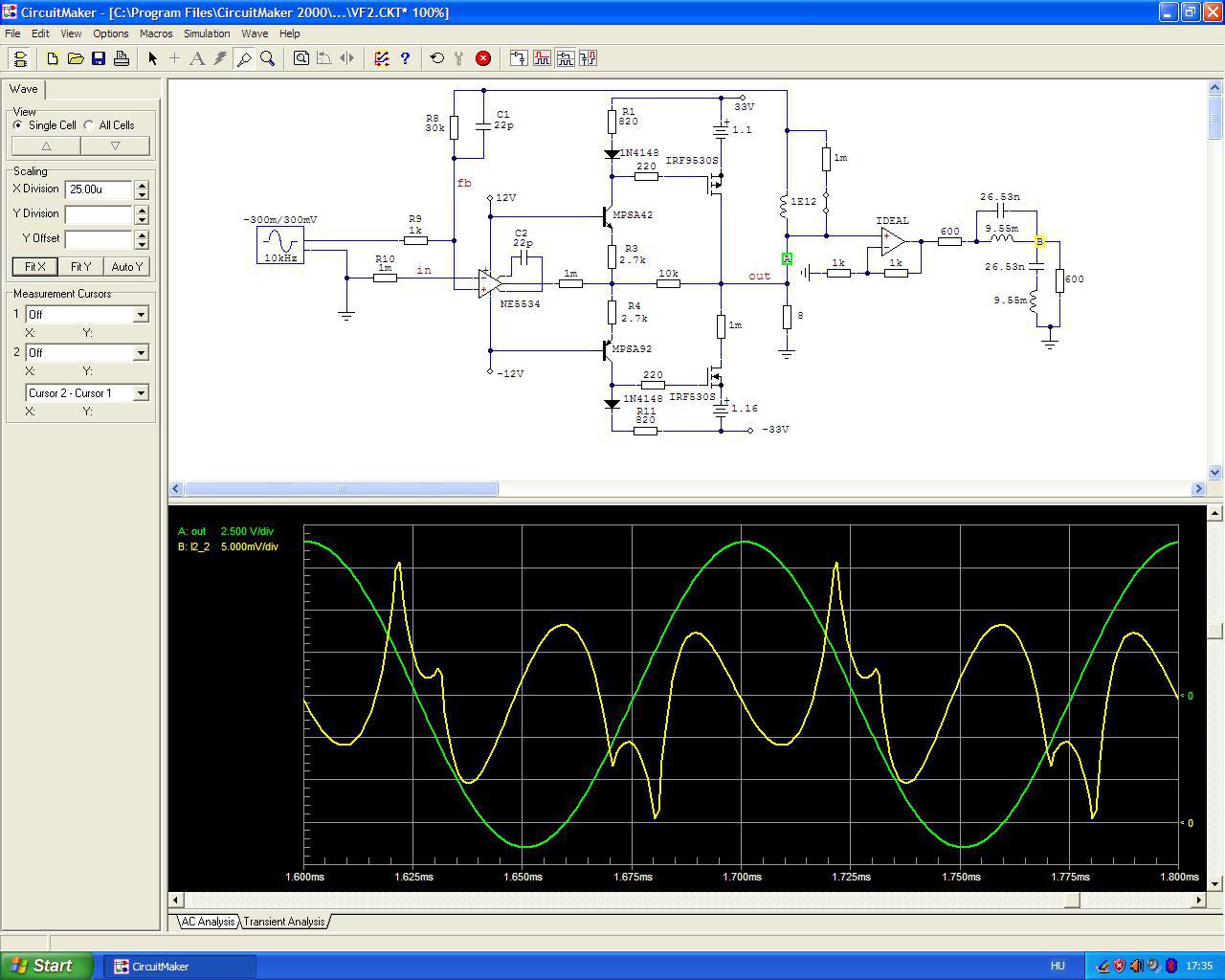Click the Print toolbar icon
The height and width of the screenshot is (980, 1225).
tap(122, 58)
